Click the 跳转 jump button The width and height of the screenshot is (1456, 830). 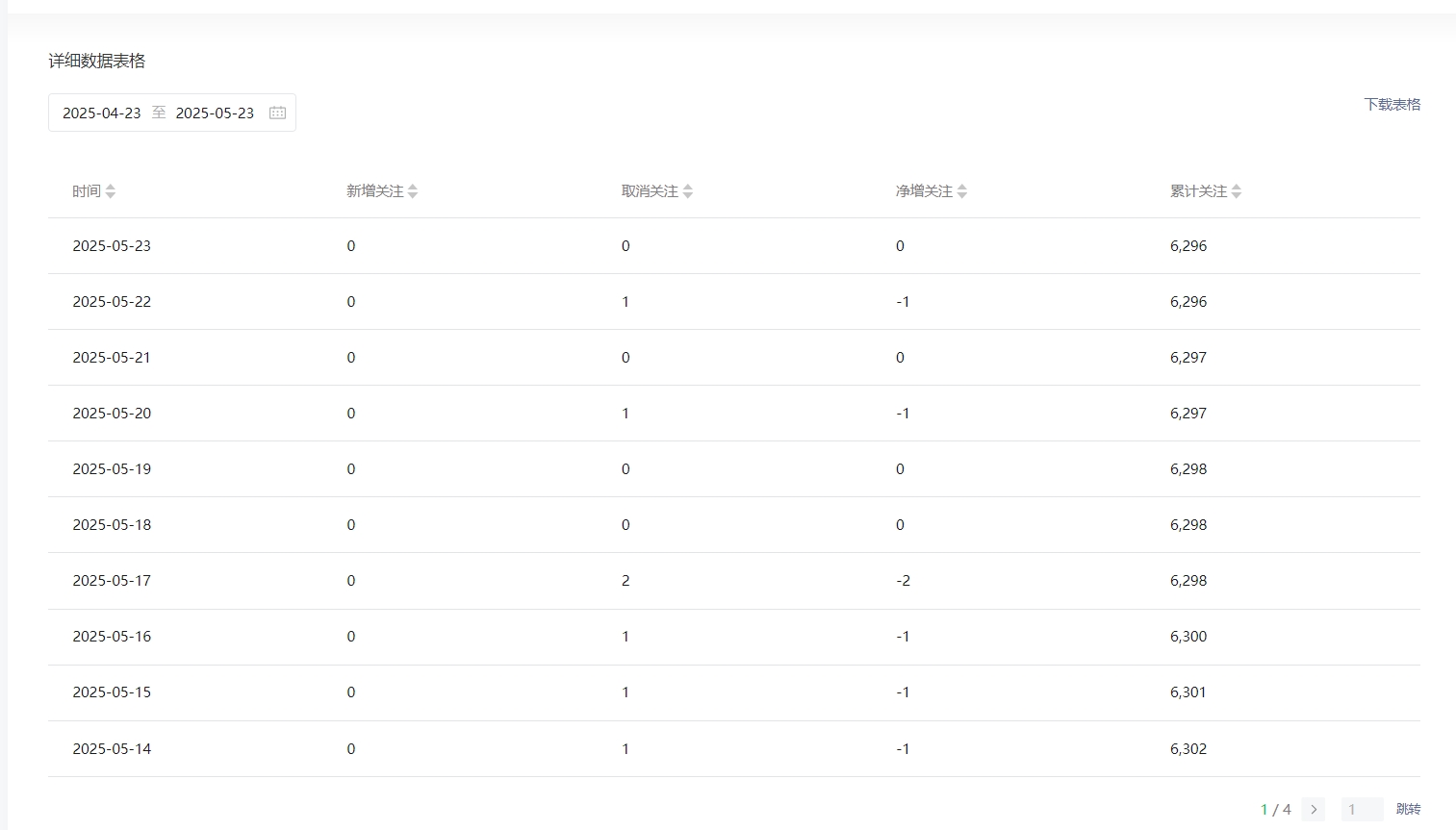(1408, 809)
